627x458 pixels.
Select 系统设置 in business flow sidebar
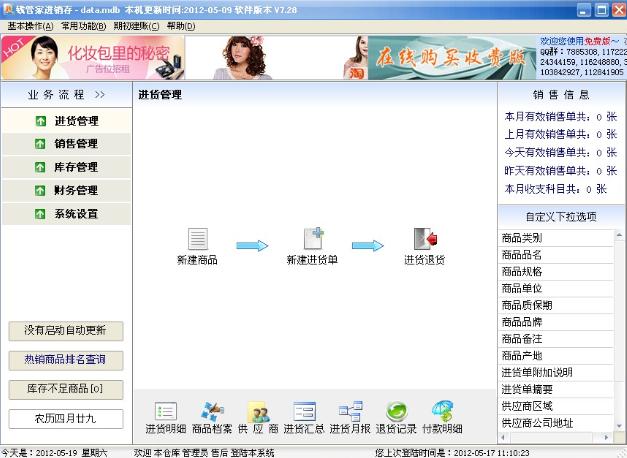pyautogui.click(x=66, y=214)
